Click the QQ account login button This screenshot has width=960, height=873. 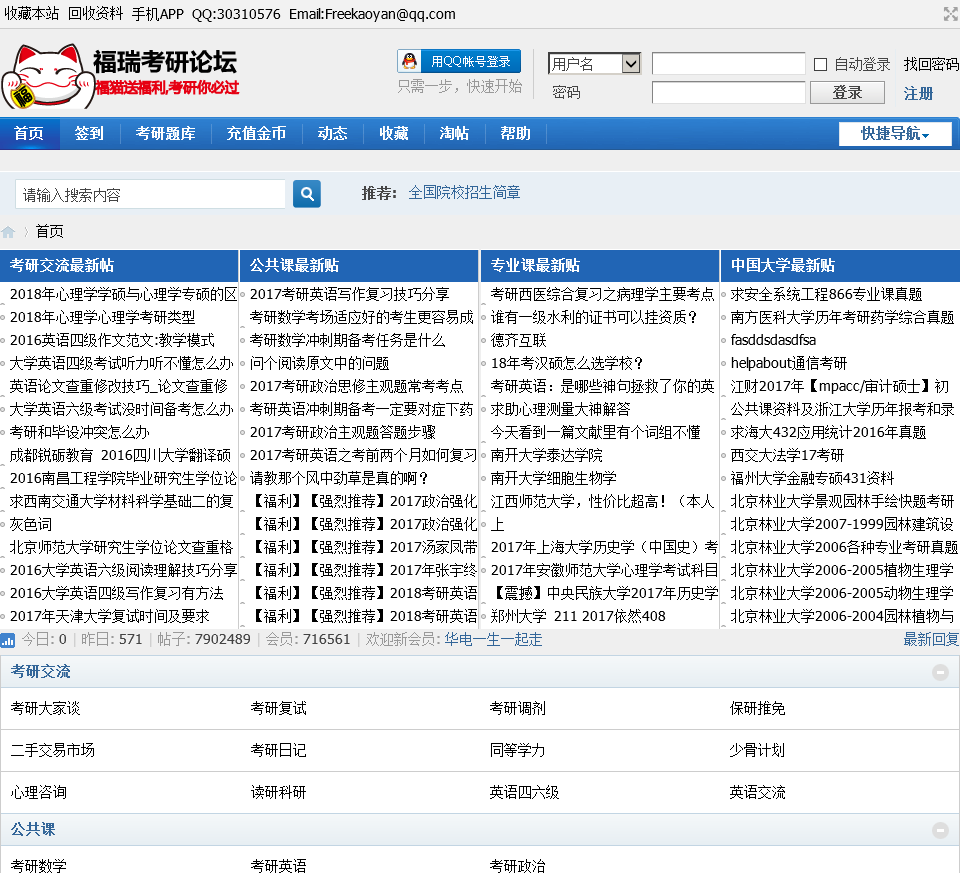coord(459,62)
